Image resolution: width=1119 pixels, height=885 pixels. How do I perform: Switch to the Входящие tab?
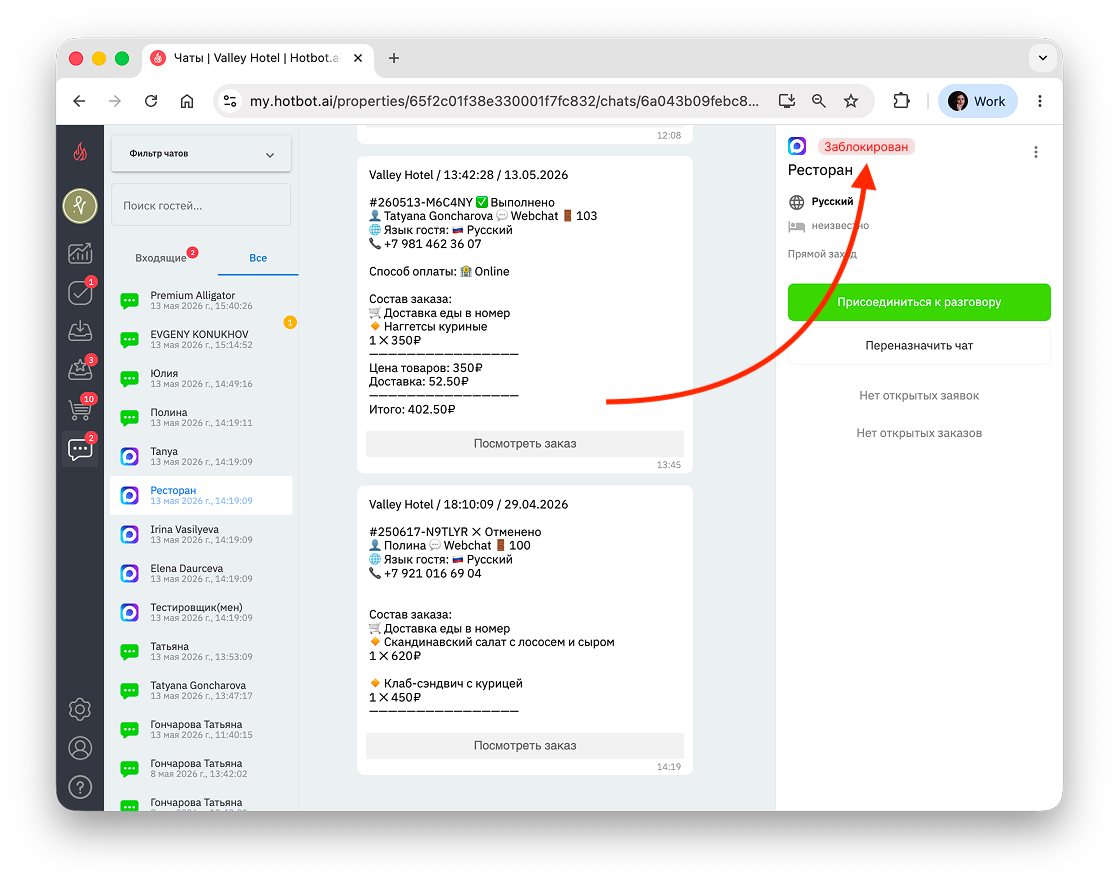tap(161, 258)
